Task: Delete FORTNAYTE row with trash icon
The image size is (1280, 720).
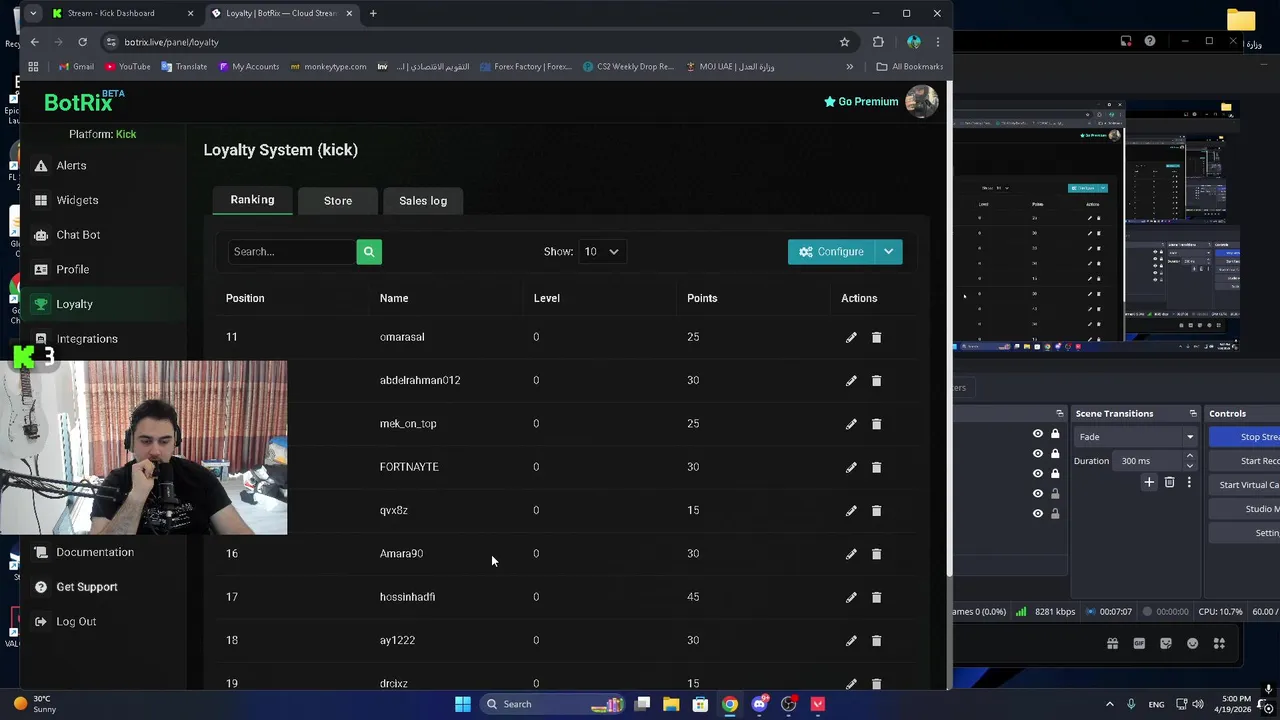Action: tap(876, 467)
